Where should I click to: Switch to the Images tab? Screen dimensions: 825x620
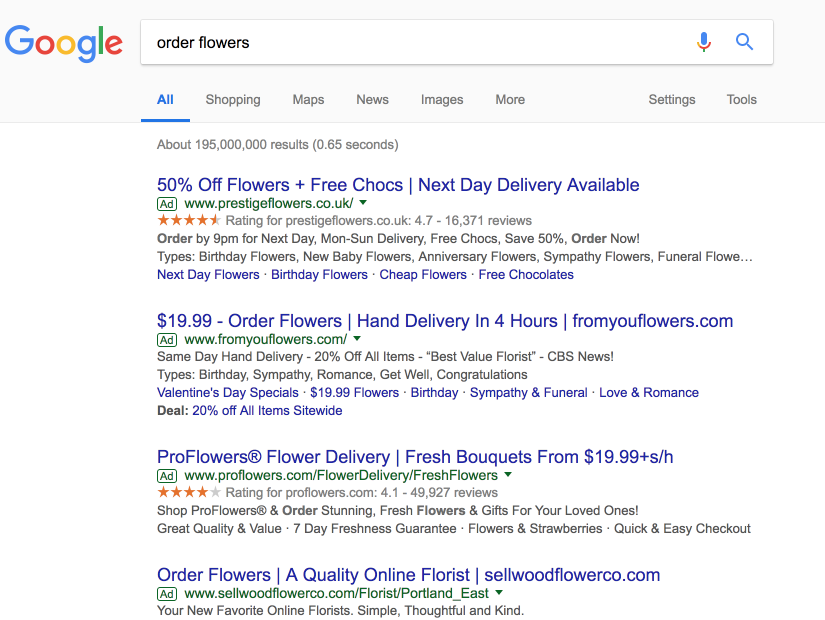point(442,99)
